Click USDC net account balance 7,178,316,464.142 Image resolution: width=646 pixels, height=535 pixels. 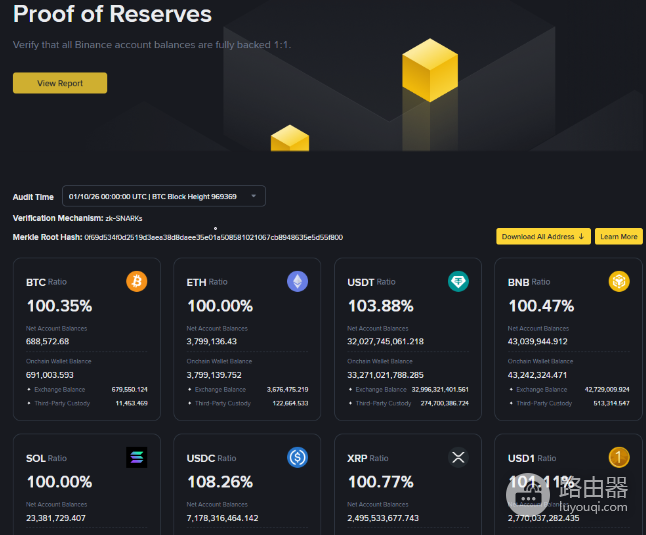222,518
